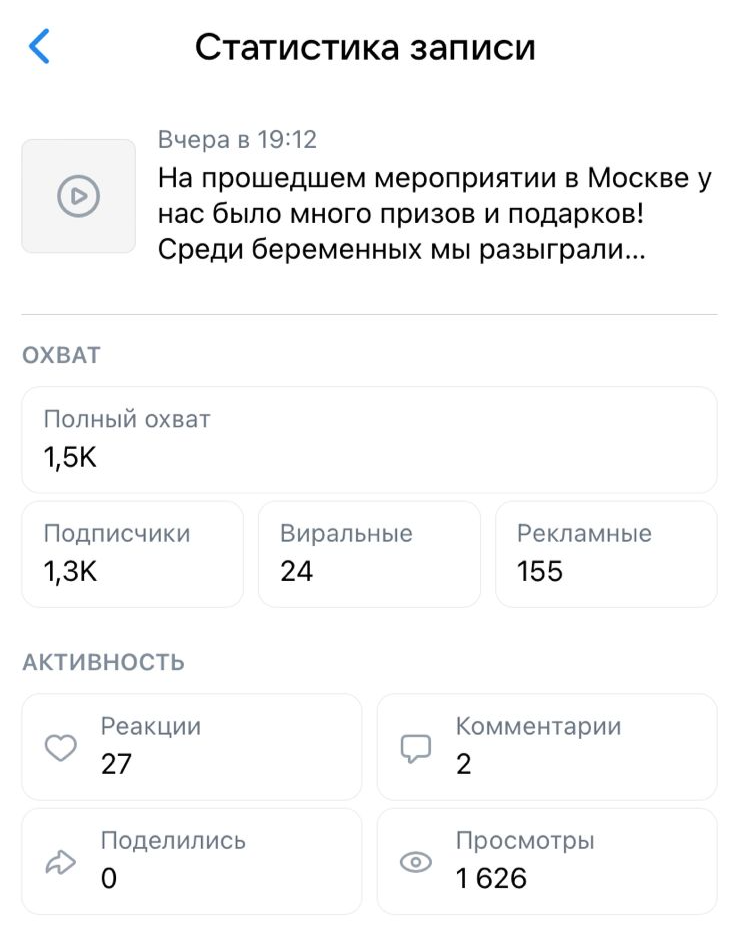Click the Статистика записи title
Viewport: 739px width, 938px height.
tap(365, 47)
